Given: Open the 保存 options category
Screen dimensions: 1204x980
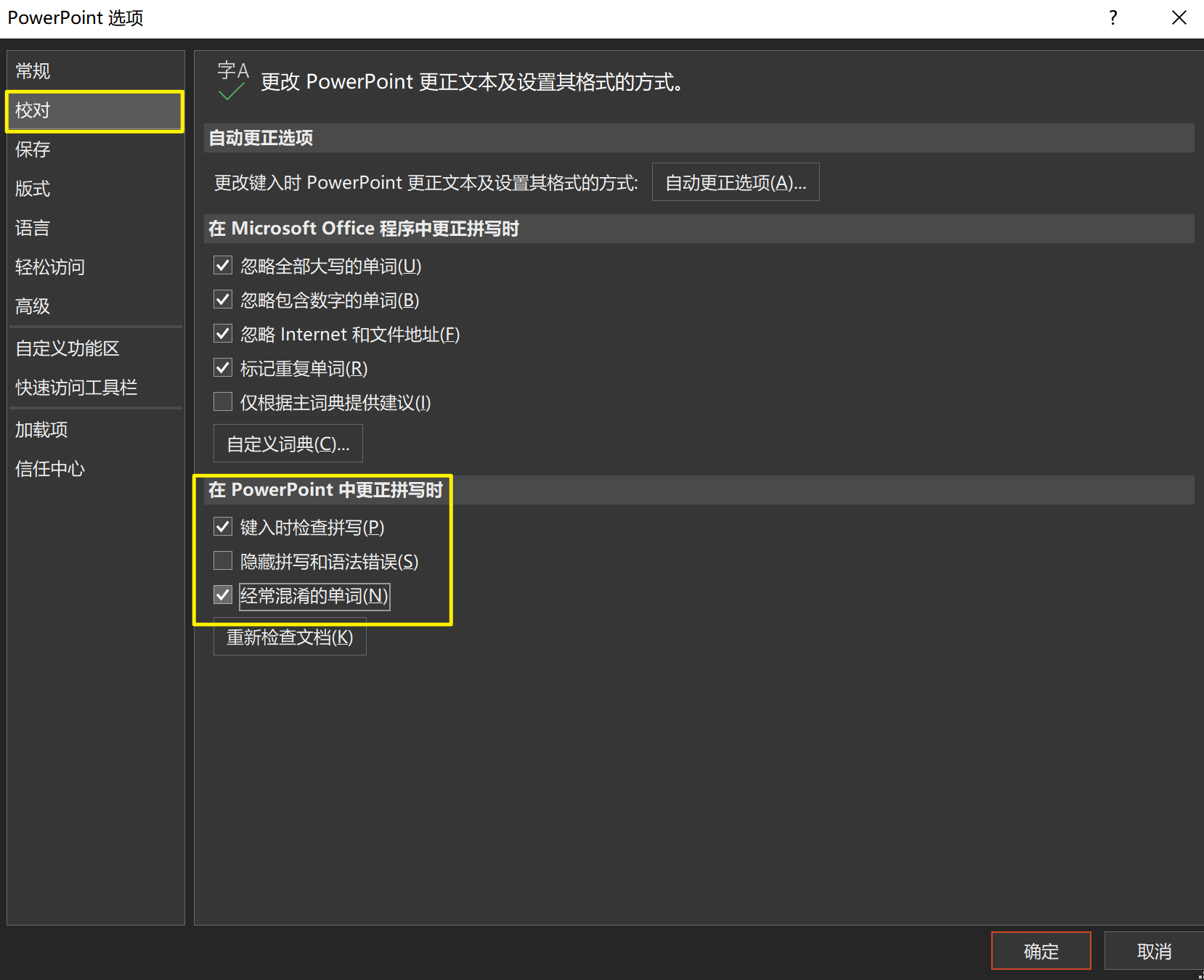Looking at the screenshot, I should [95, 150].
